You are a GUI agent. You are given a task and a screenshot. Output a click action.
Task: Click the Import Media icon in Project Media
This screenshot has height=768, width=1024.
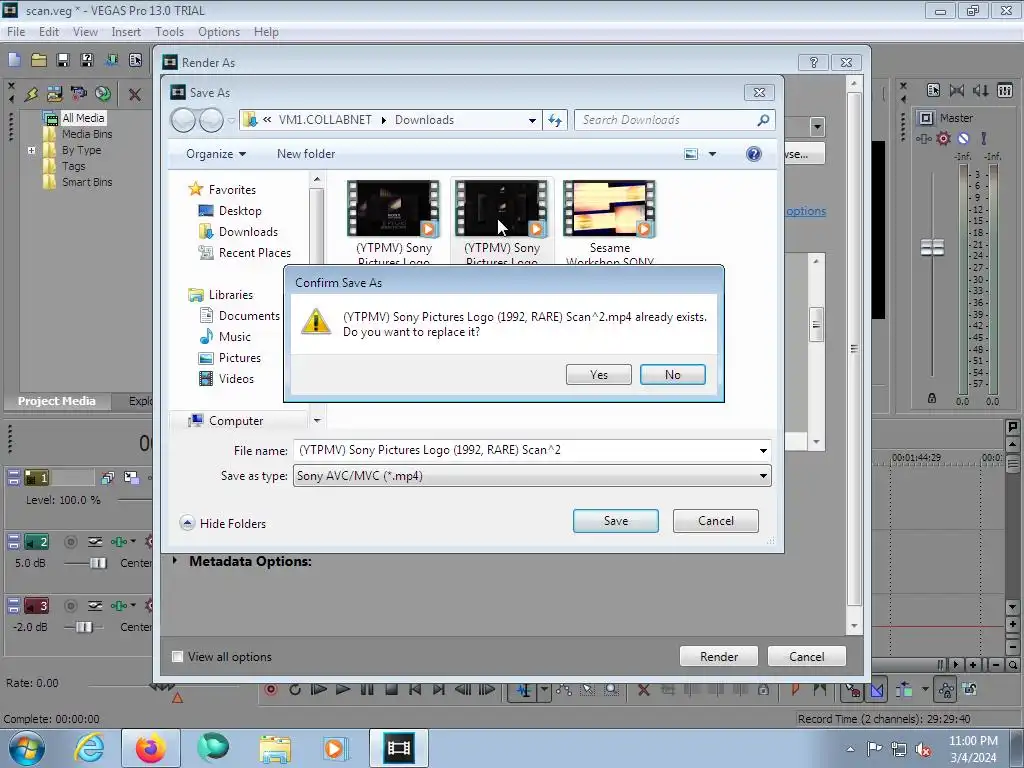[54, 94]
